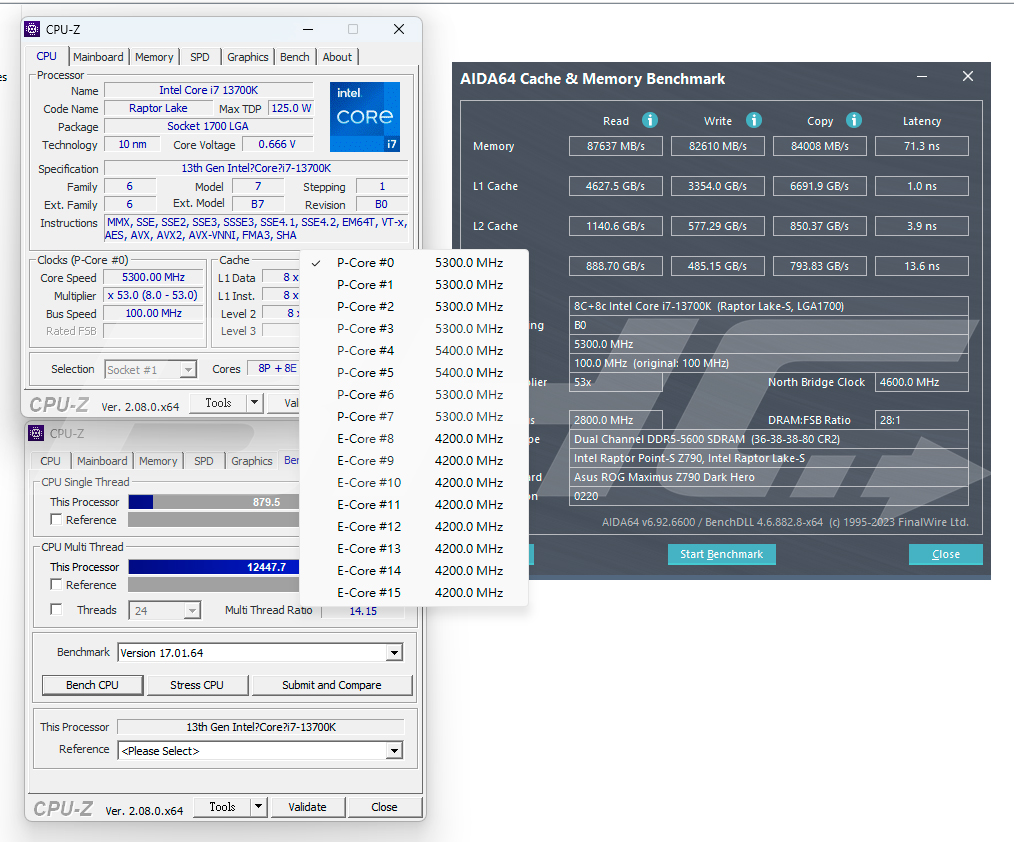Click the Intel Core i7 logo in CPU-Z
Image resolution: width=1014 pixels, height=842 pixels.
pos(365,117)
